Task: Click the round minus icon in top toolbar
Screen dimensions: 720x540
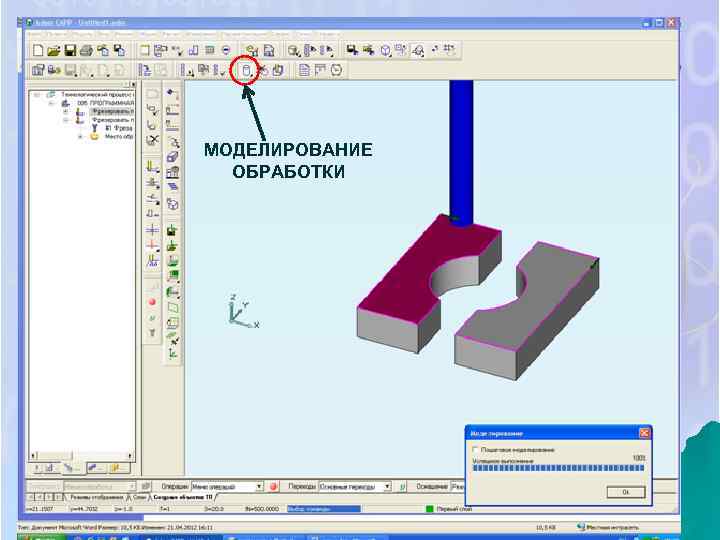Action: (226, 50)
